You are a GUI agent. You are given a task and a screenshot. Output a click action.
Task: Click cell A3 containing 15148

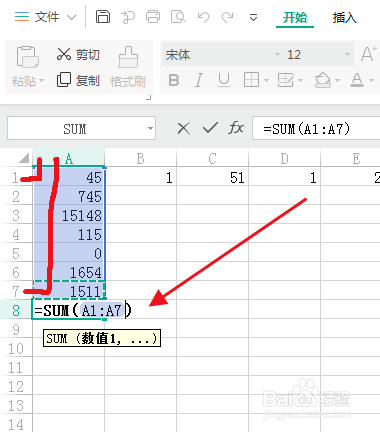point(69,215)
